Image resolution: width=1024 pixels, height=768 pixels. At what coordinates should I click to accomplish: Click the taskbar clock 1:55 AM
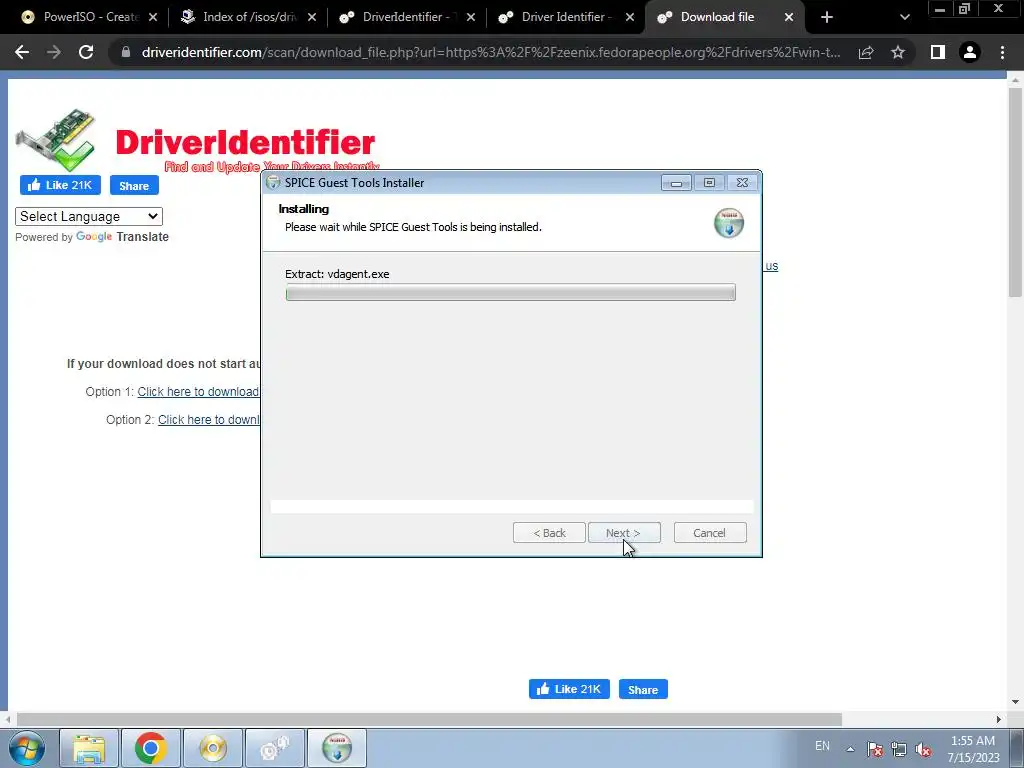[973, 741]
